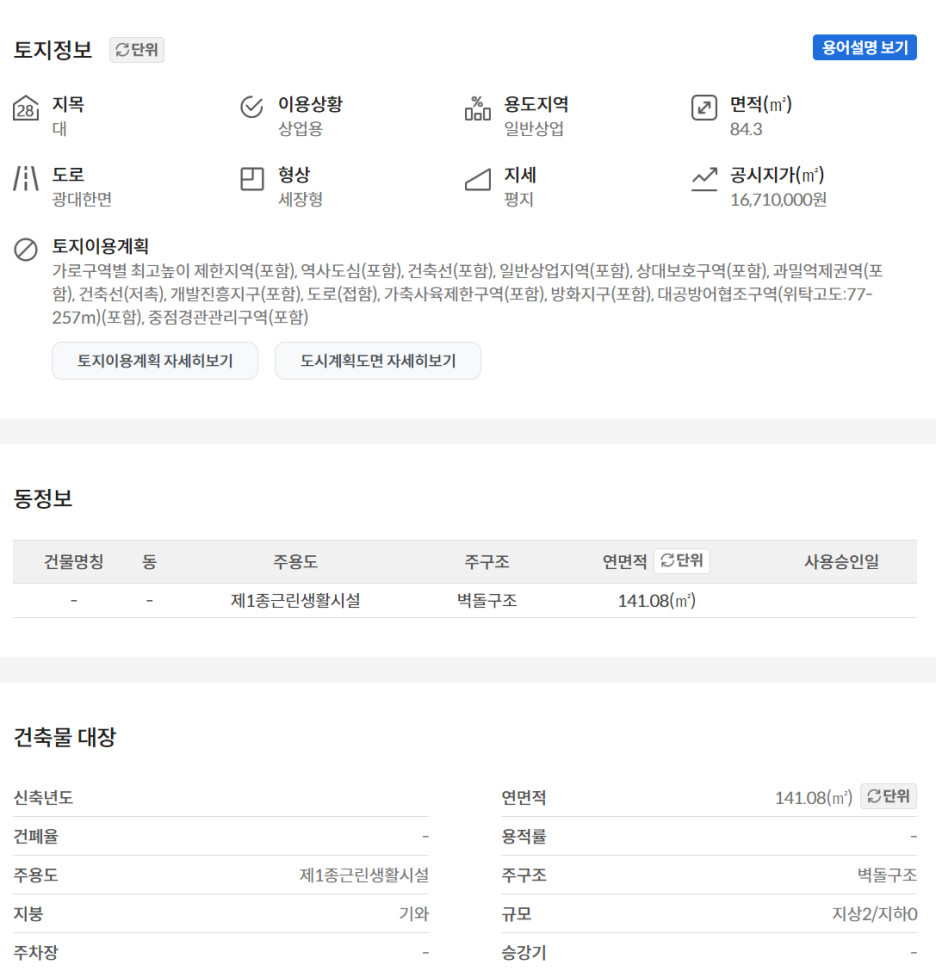Image resolution: width=936 pixels, height=971 pixels.
Task: Click the 승강기 row label
Action: tap(524, 952)
